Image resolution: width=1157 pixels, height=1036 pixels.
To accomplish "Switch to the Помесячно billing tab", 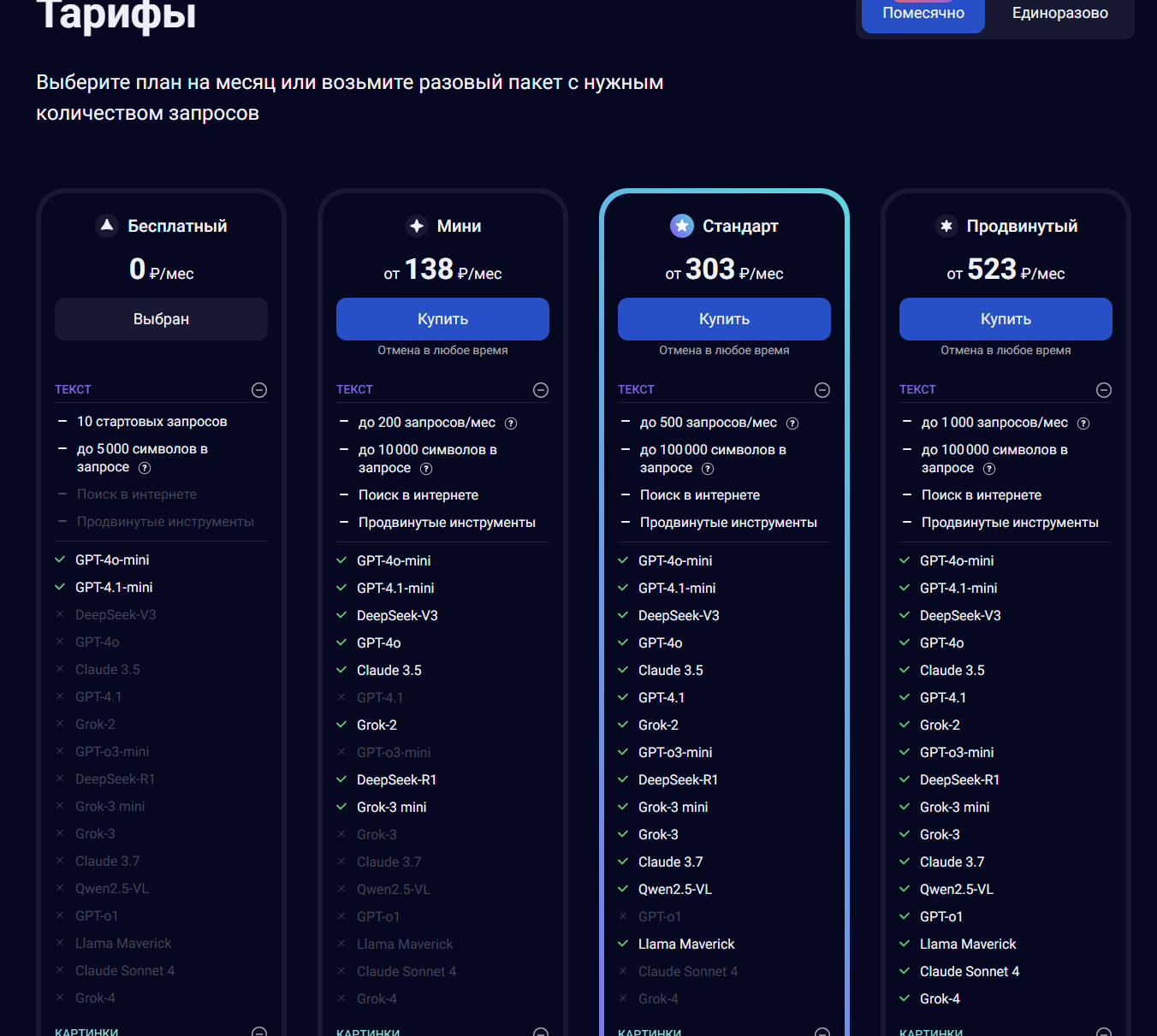I will (x=923, y=15).
